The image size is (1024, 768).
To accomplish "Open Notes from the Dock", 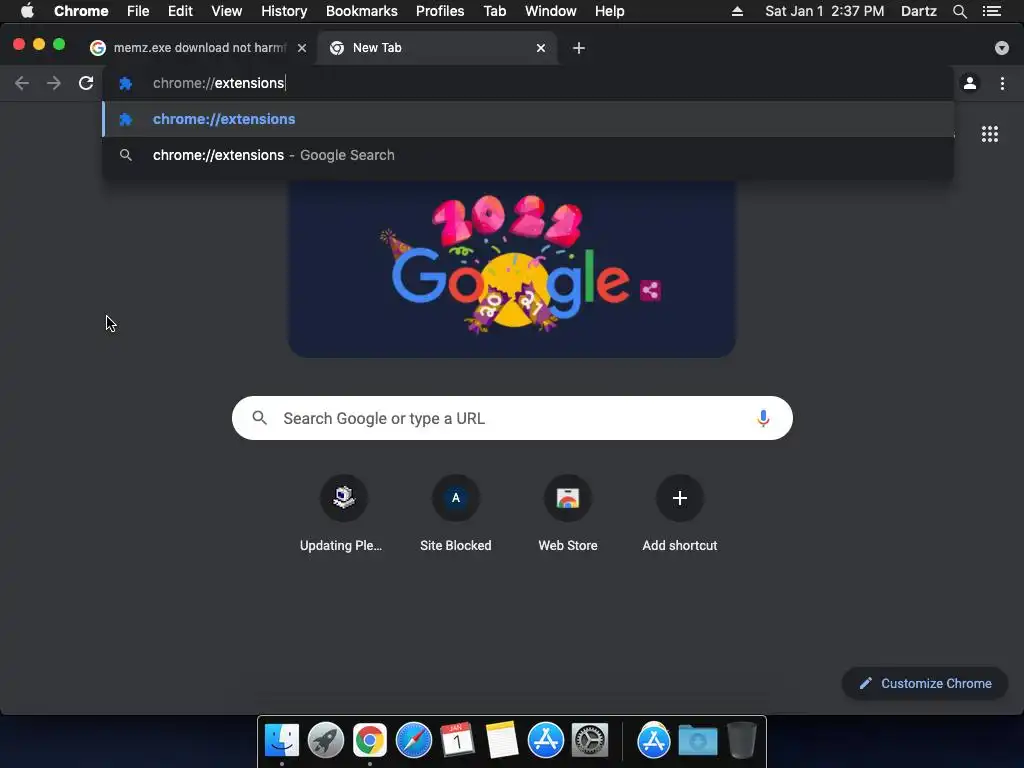I will [502, 740].
